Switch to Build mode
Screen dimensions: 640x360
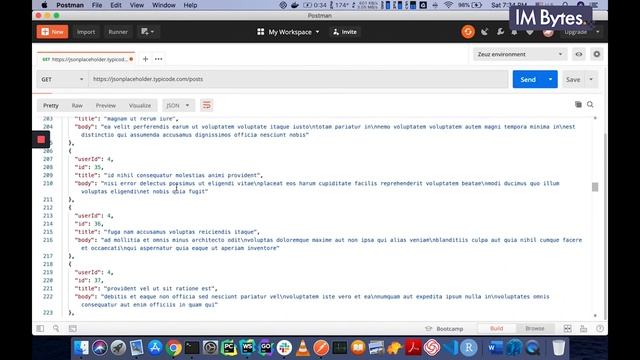[x=496, y=329]
